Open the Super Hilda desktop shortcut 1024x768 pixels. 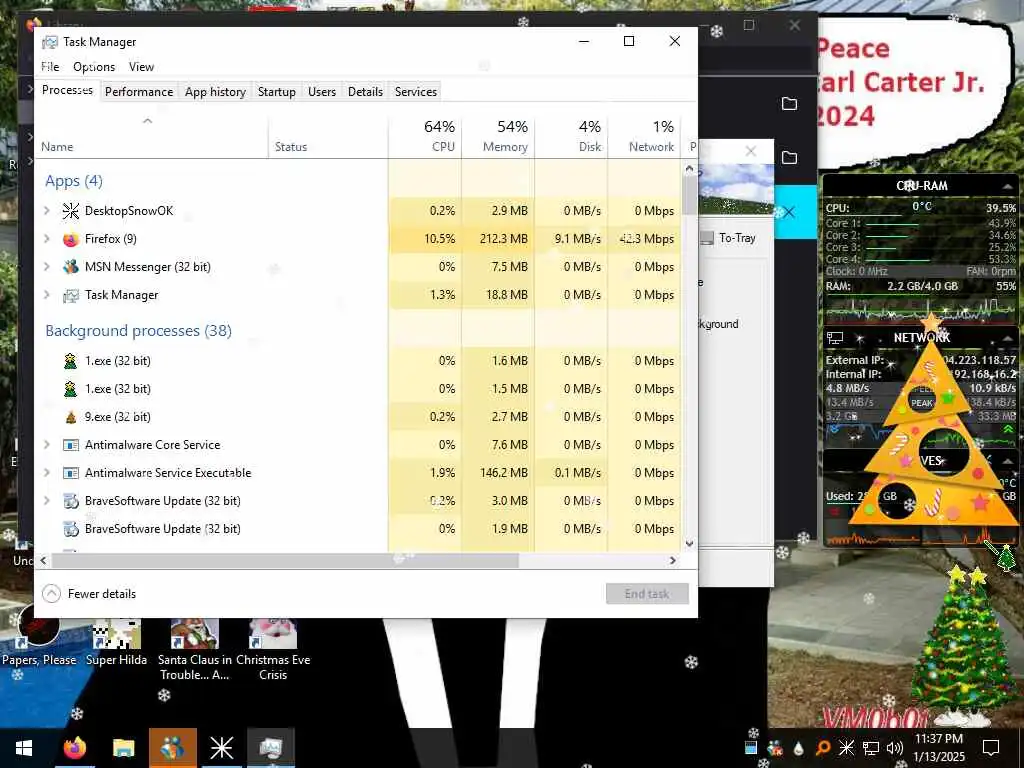[116, 642]
